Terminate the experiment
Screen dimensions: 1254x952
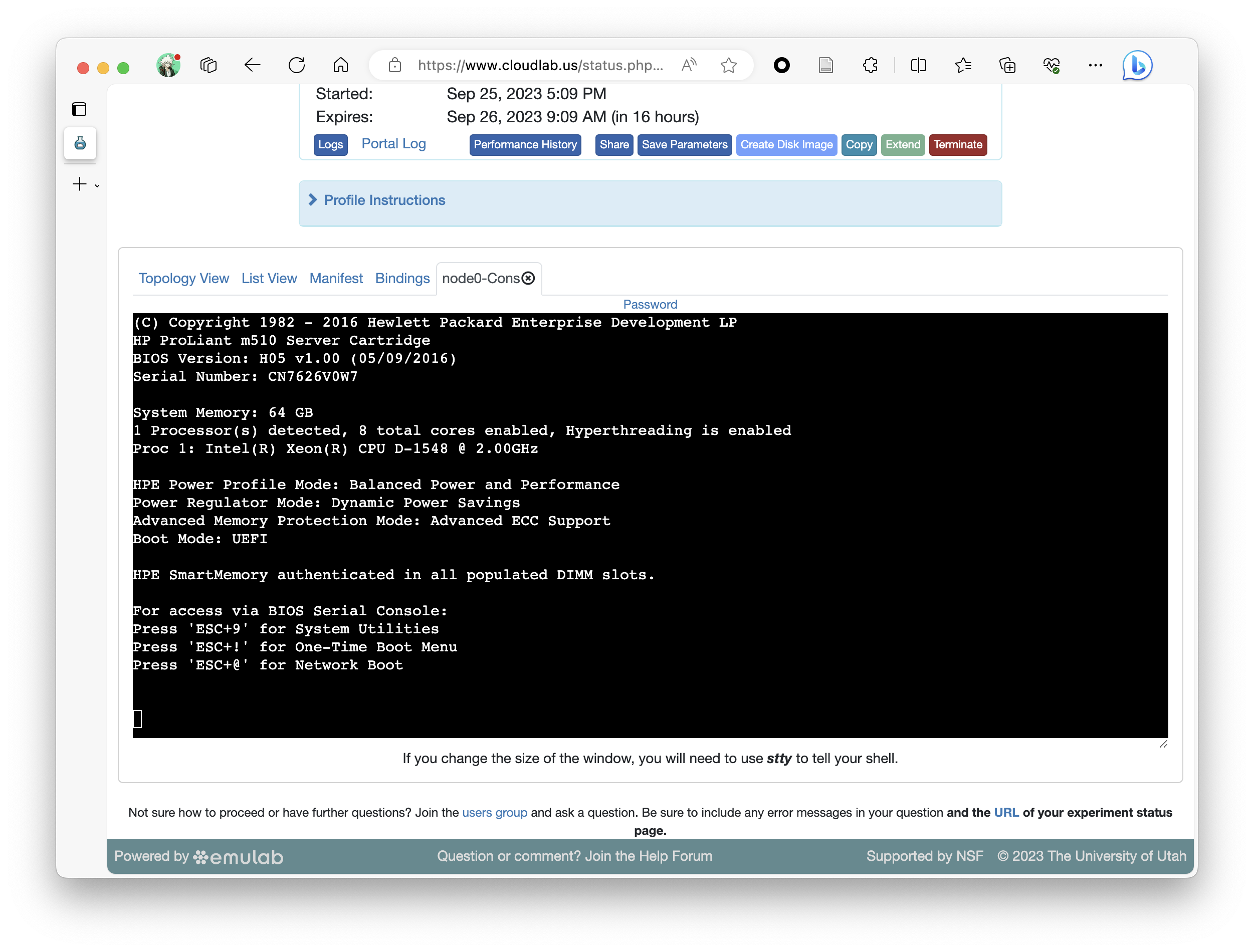point(957,144)
